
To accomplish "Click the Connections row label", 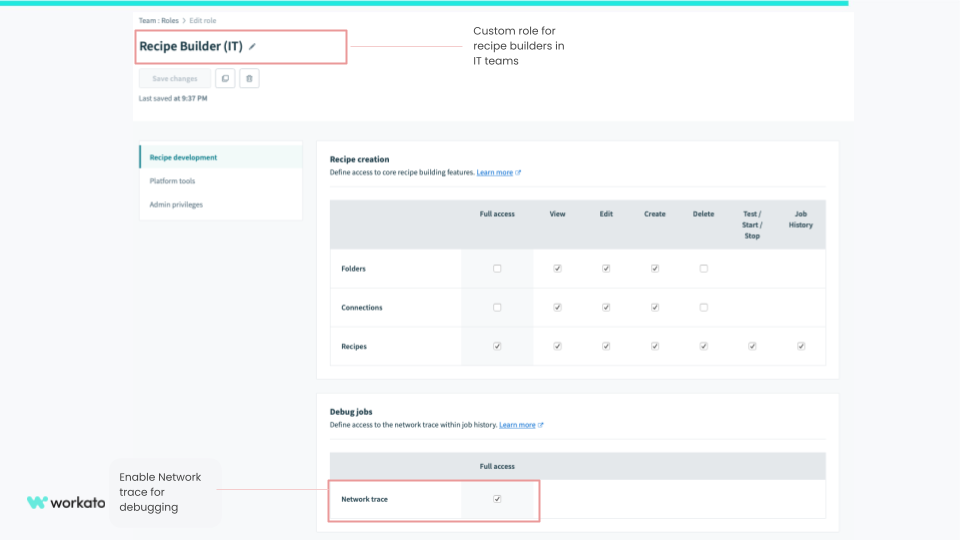I will click(362, 307).
